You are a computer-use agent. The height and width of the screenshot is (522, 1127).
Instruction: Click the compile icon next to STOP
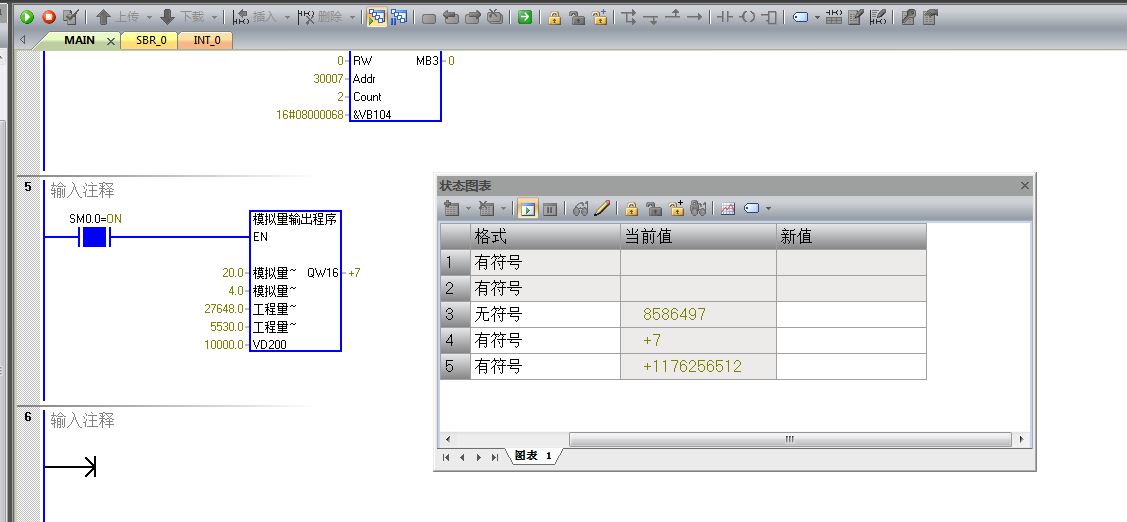[70, 17]
